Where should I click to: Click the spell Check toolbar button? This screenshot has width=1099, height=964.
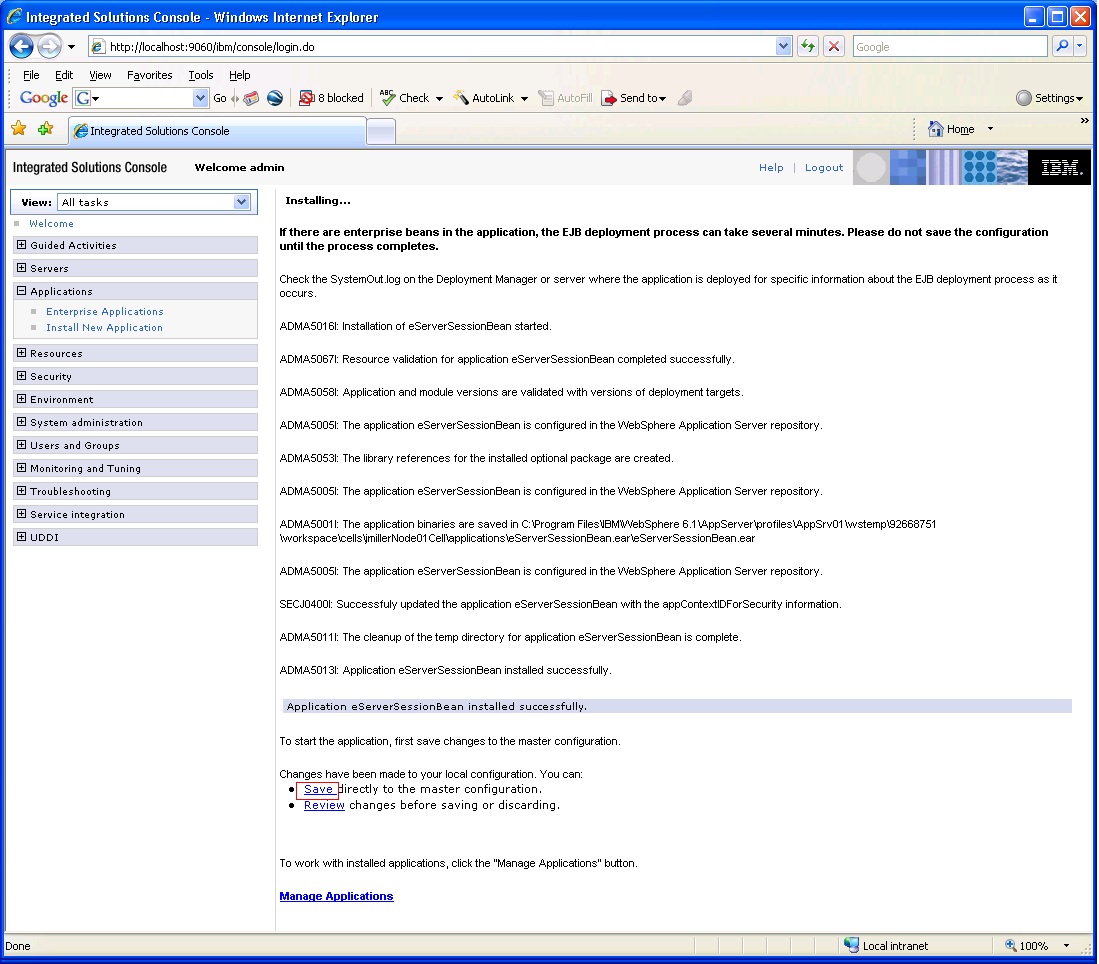pyautogui.click(x=404, y=98)
